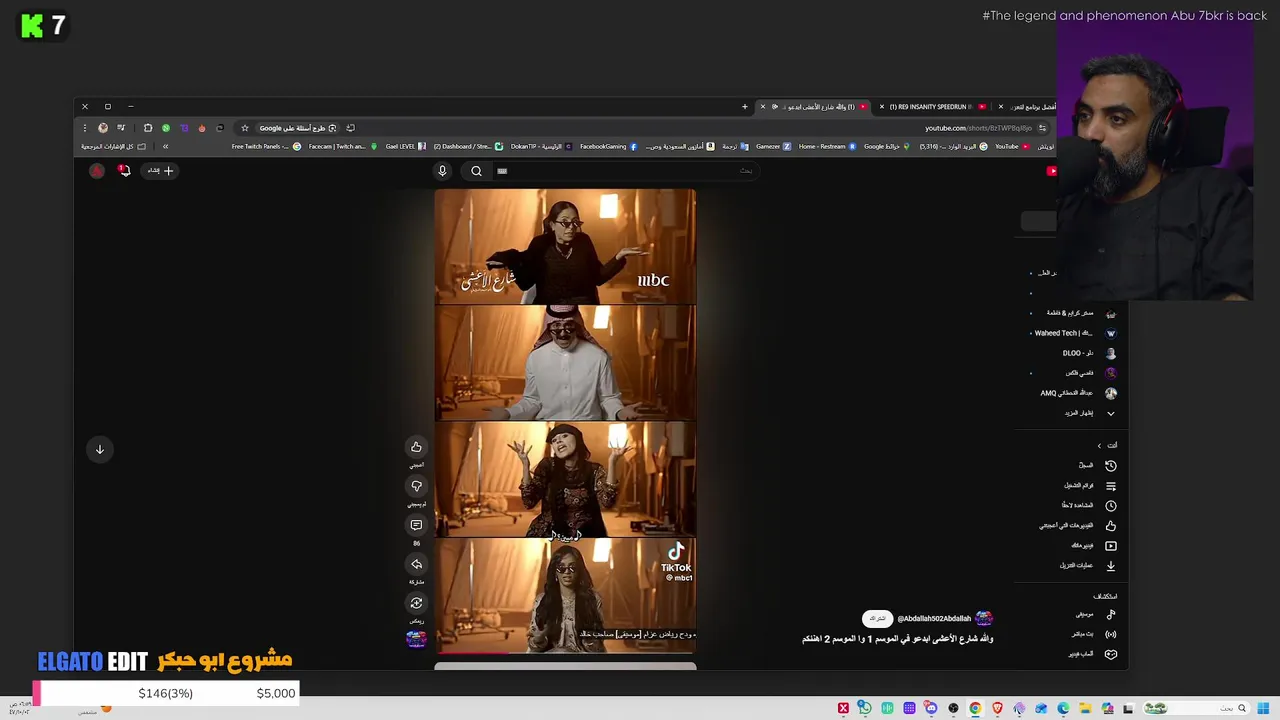Open the Brave browser taskbar icon
Image resolution: width=1280 pixels, height=720 pixels.
997,709
